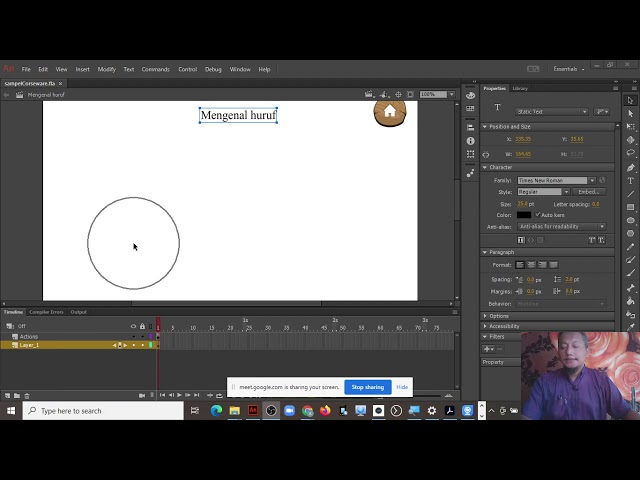Toggle superscript text button

[x=592, y=240]
